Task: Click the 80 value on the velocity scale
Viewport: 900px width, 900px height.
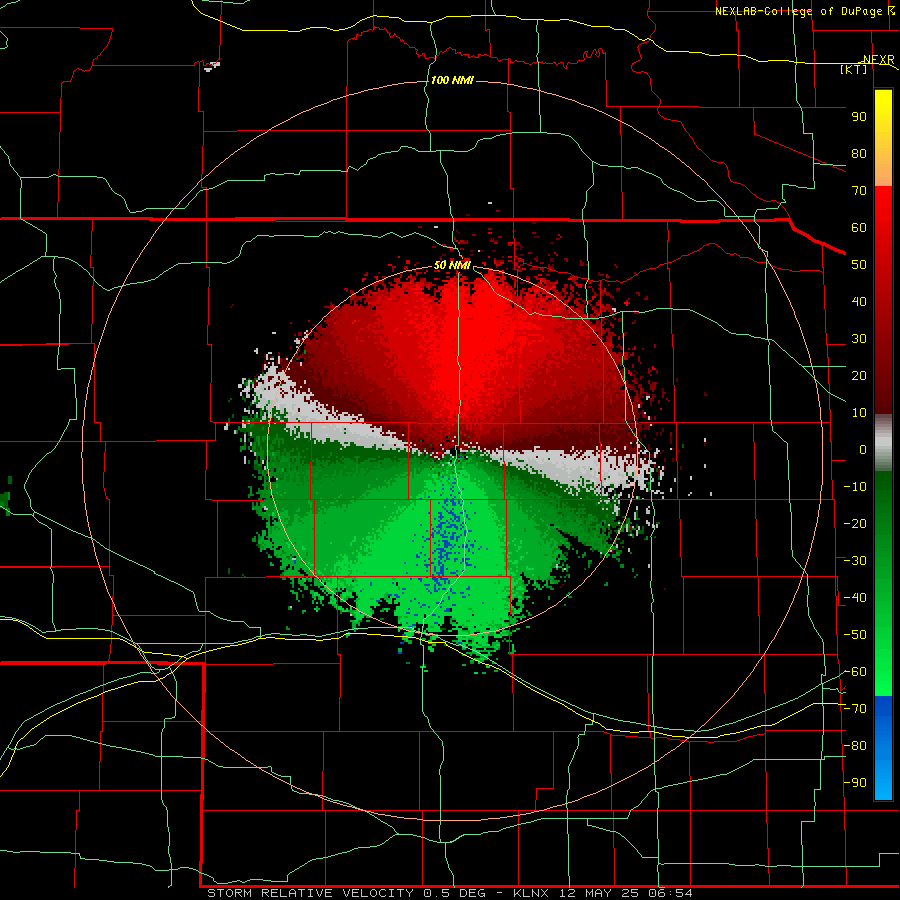Action: pos(859,154)
